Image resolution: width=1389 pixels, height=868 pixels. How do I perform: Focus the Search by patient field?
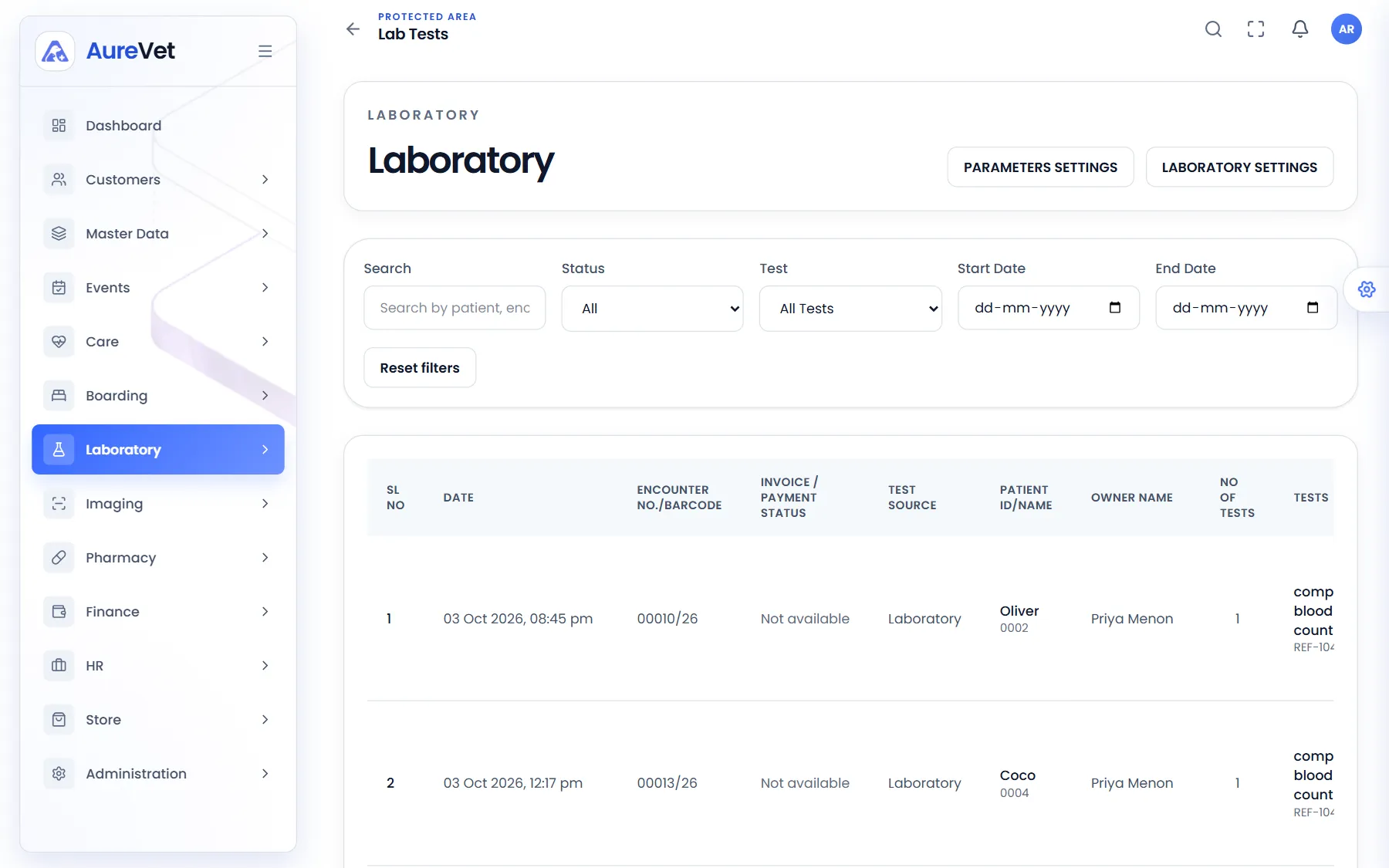(x=455, y=308)
